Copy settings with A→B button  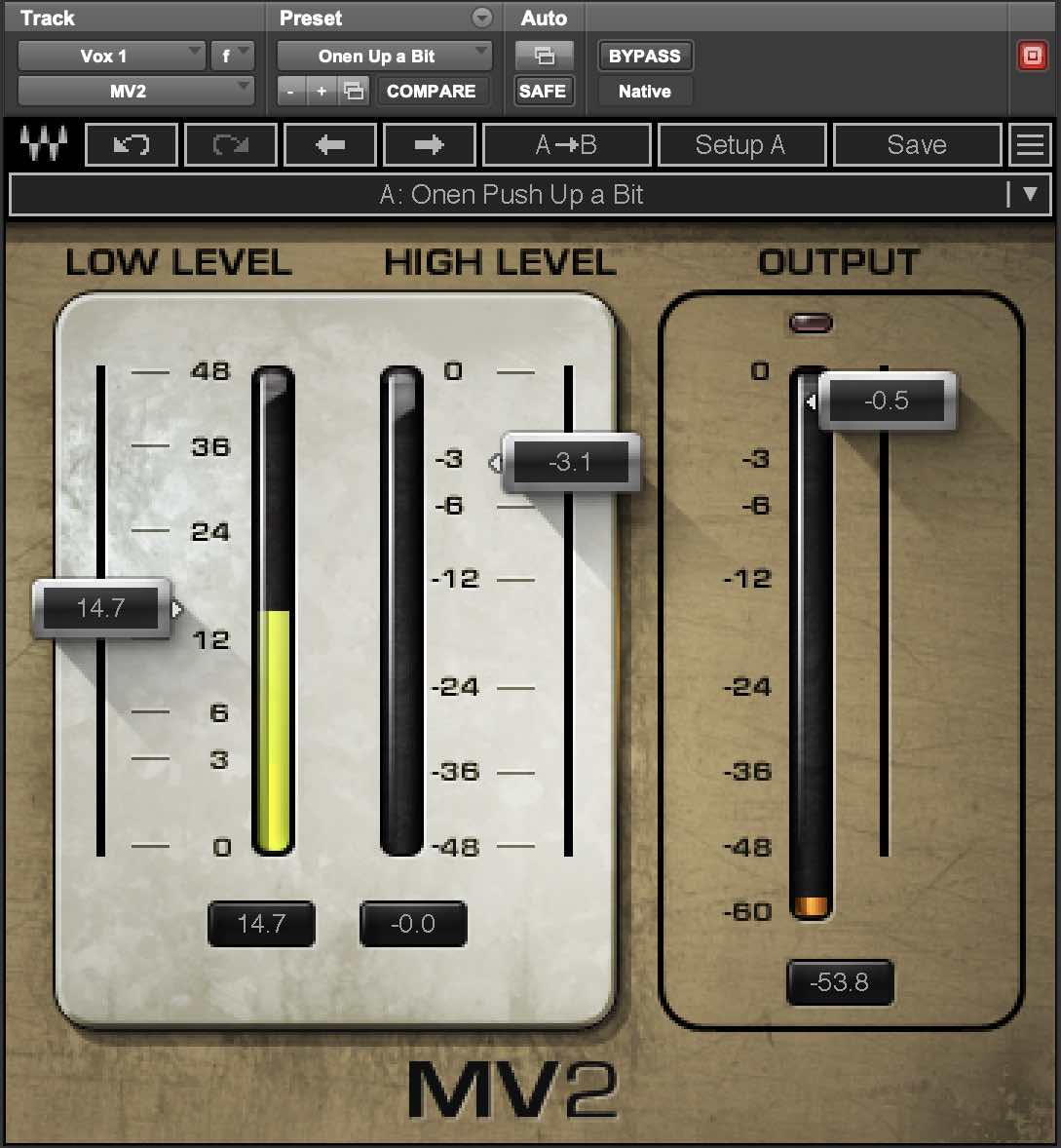point(566,145)
